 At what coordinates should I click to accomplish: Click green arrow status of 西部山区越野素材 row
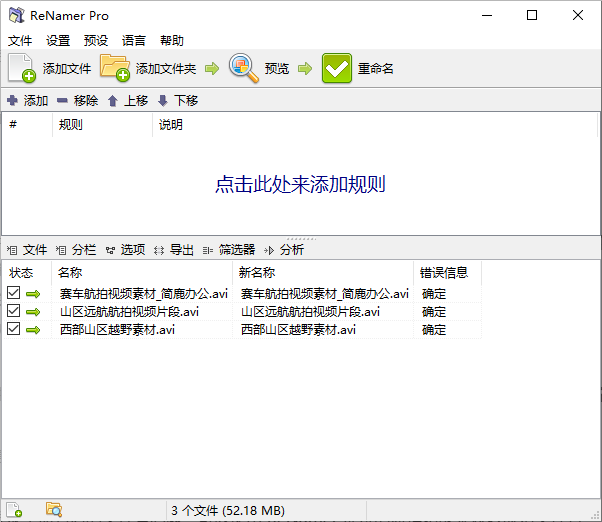tap(33, 330)
